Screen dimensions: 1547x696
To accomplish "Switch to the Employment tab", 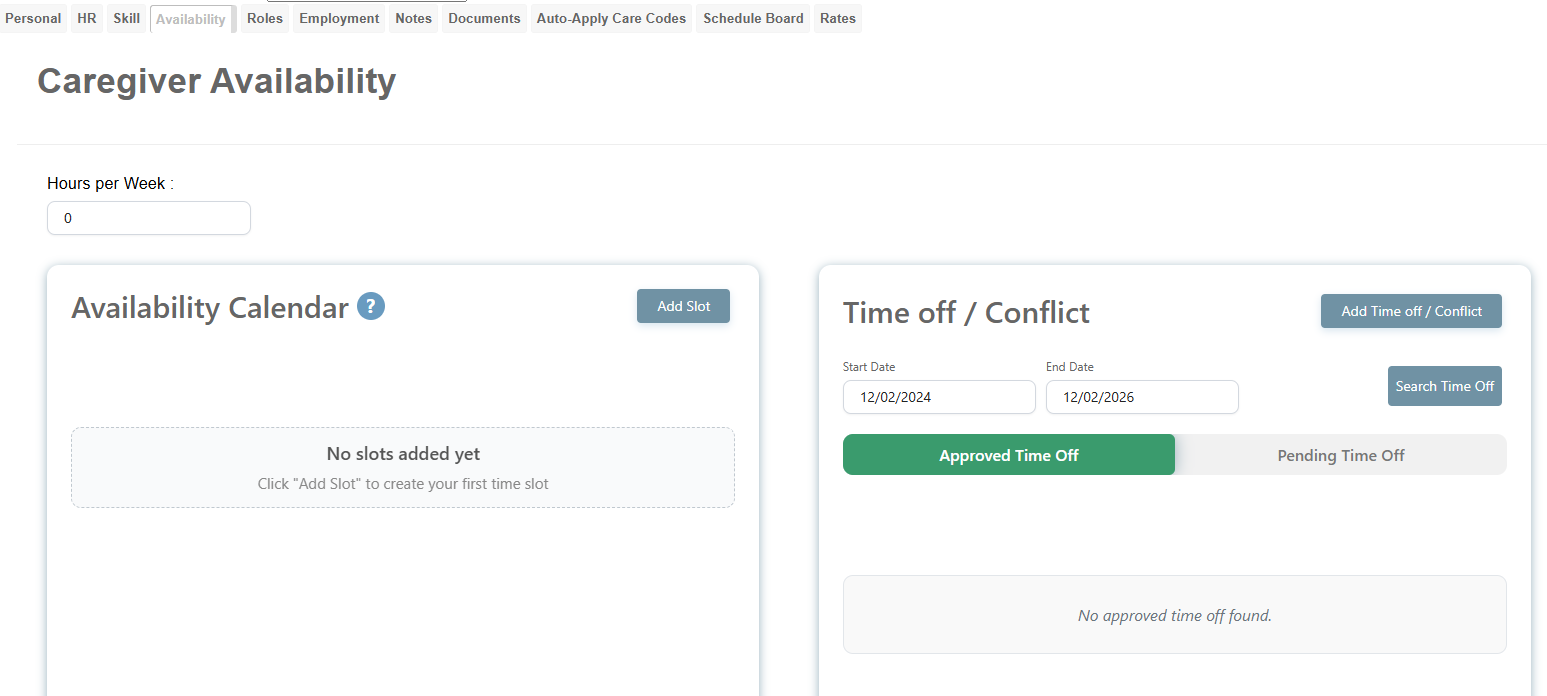I will click(339, 19).
